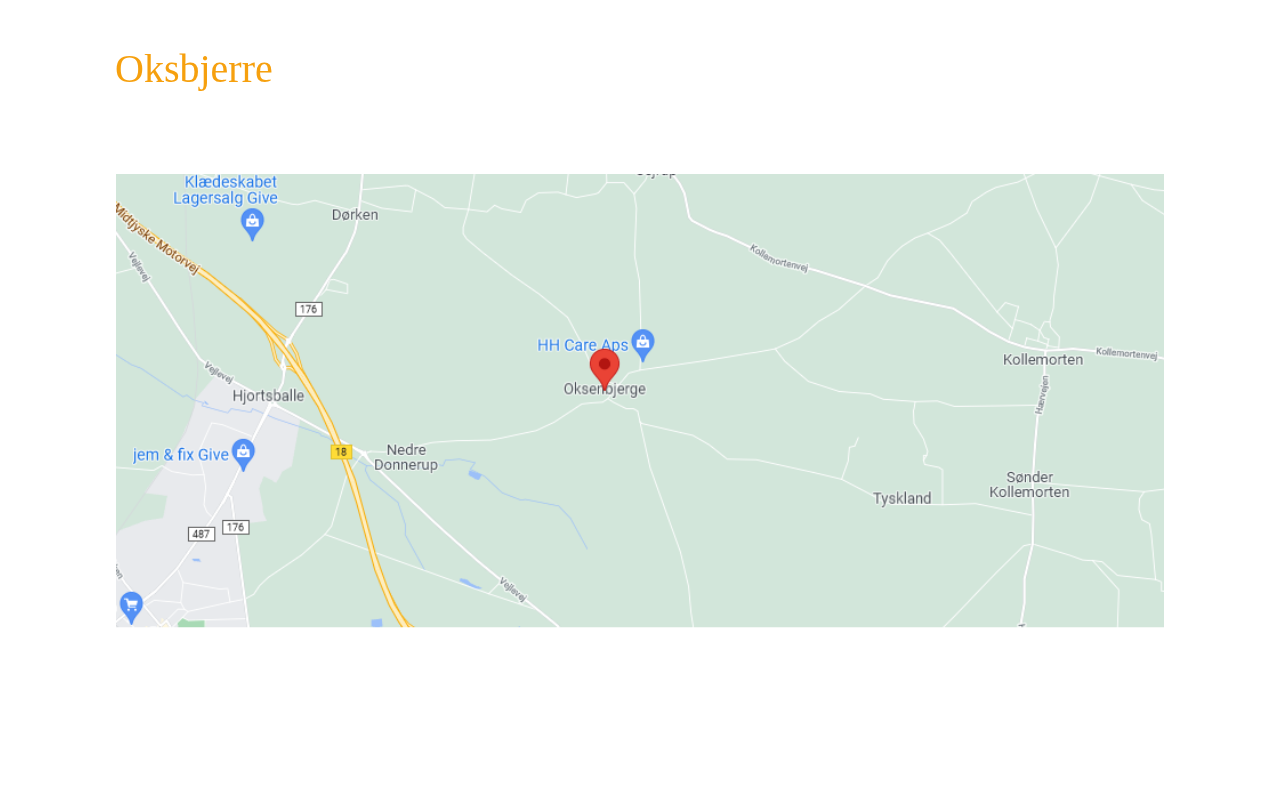This screenshot has height=800, width=1280.
Task: Click the Klædeskabet Lagersalg Give shopping marker
Action: click(x=252, y=224)
